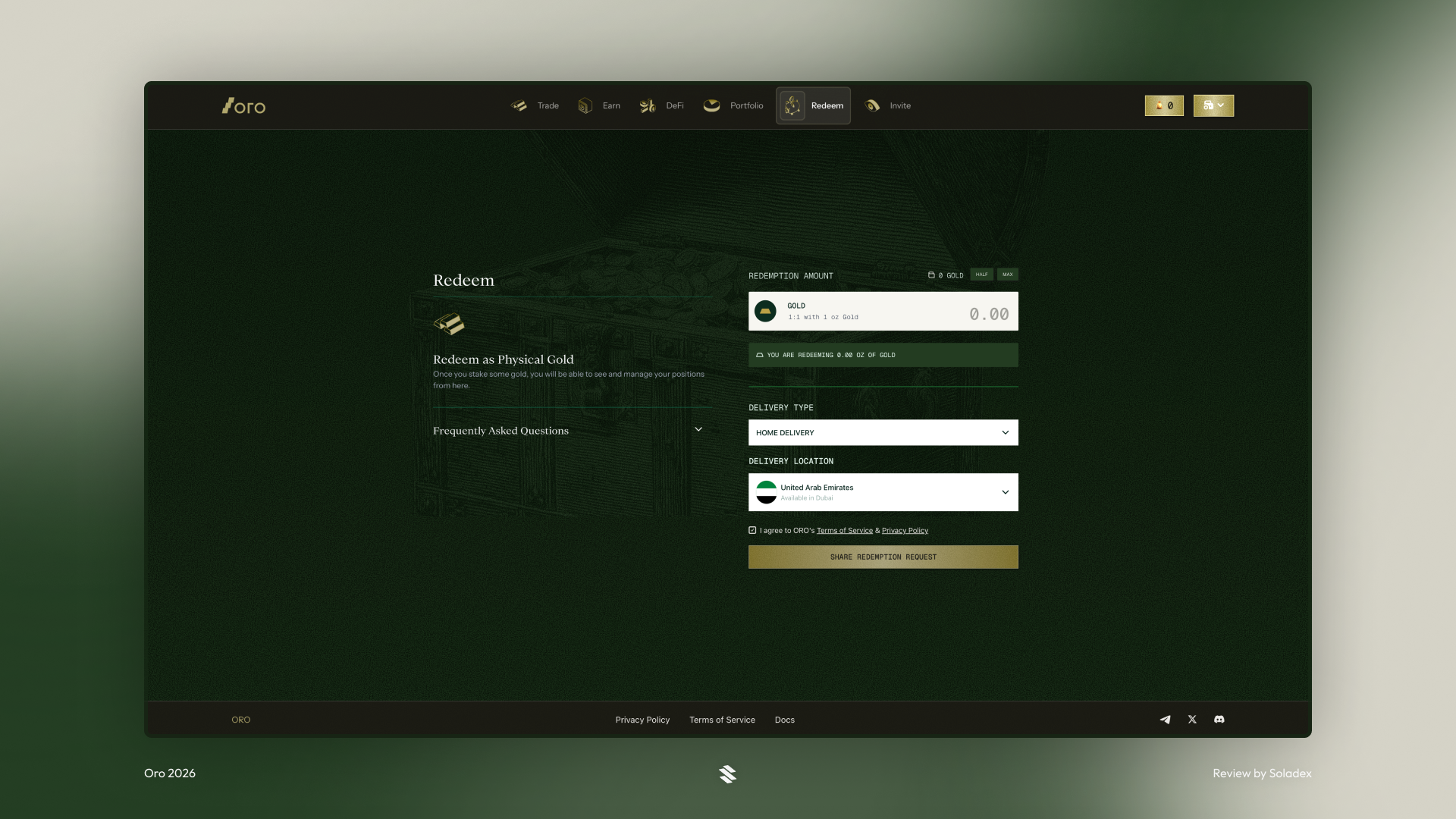Viewport: 1456px width, 819px height.
Task: Open the notifications bell showing 0
Action: (x=1164, y=105)
